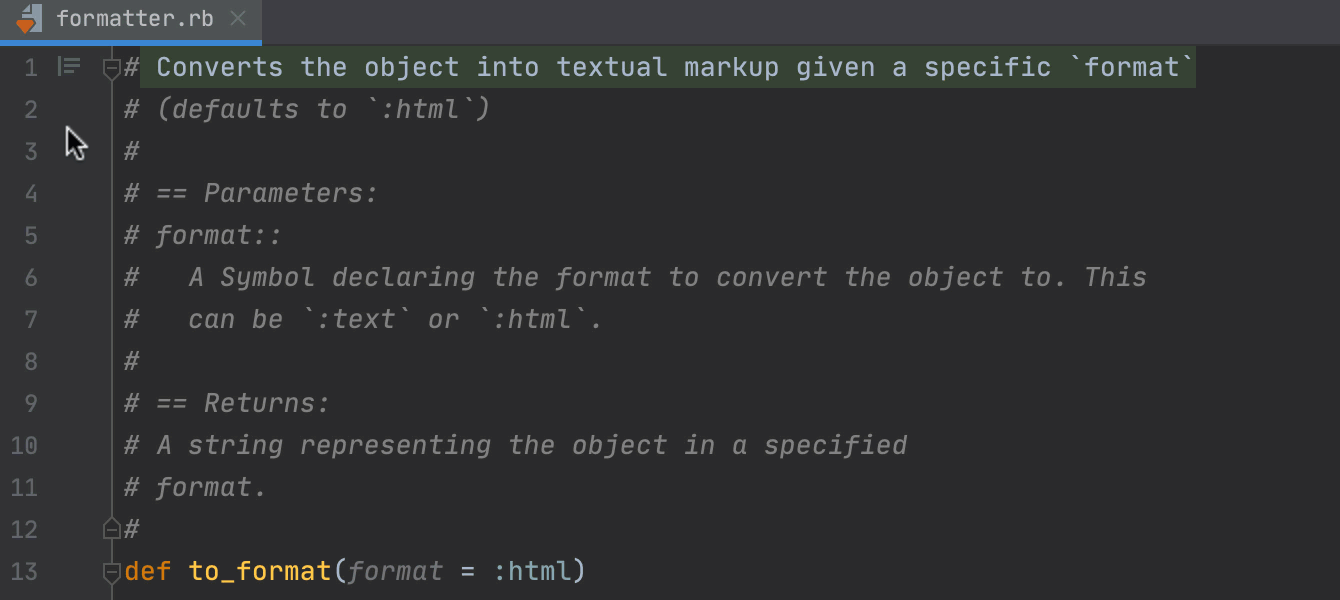Click line number 2 in the gutter

click(x=30, y=109)
